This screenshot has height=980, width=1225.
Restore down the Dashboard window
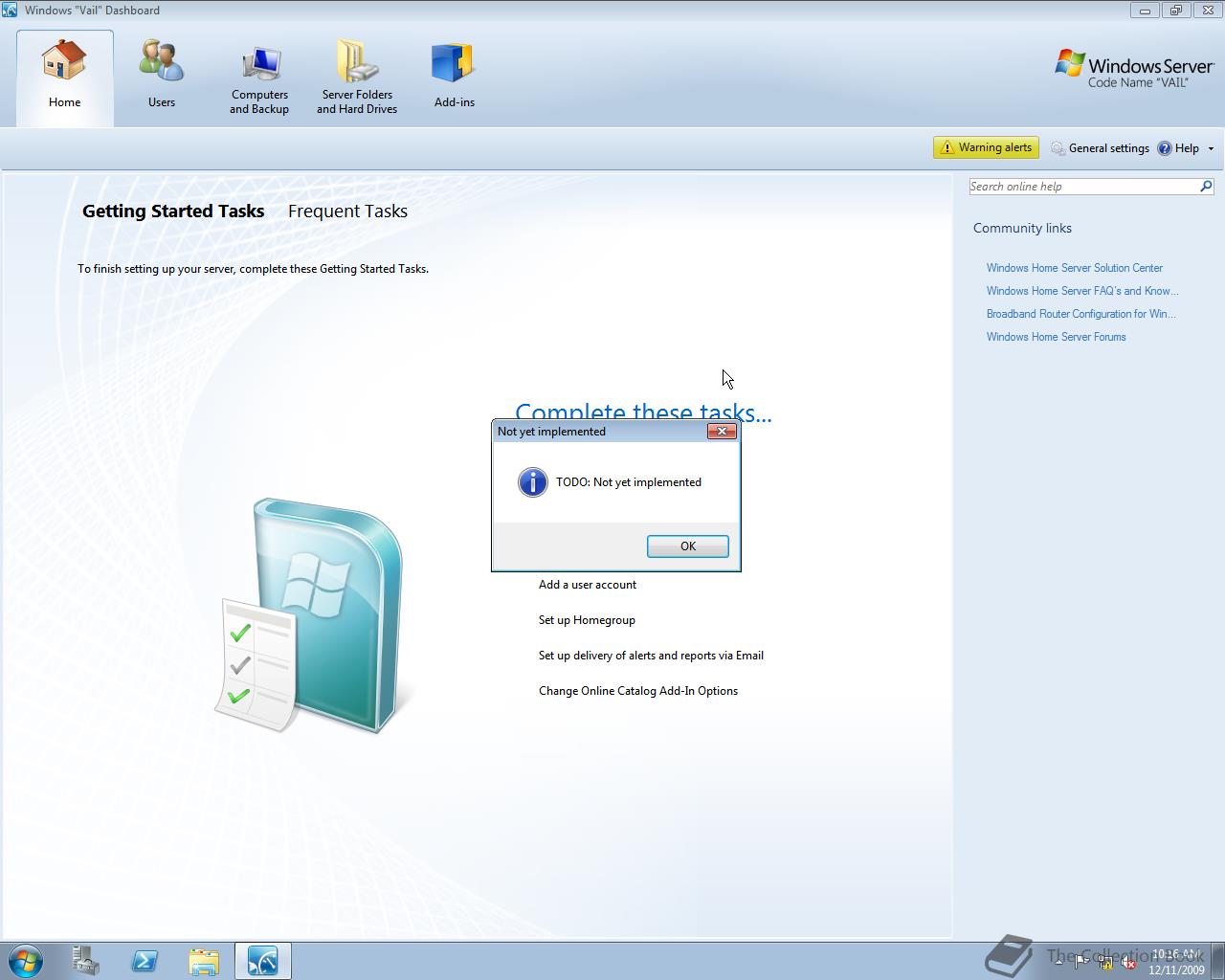point(1176,11)
